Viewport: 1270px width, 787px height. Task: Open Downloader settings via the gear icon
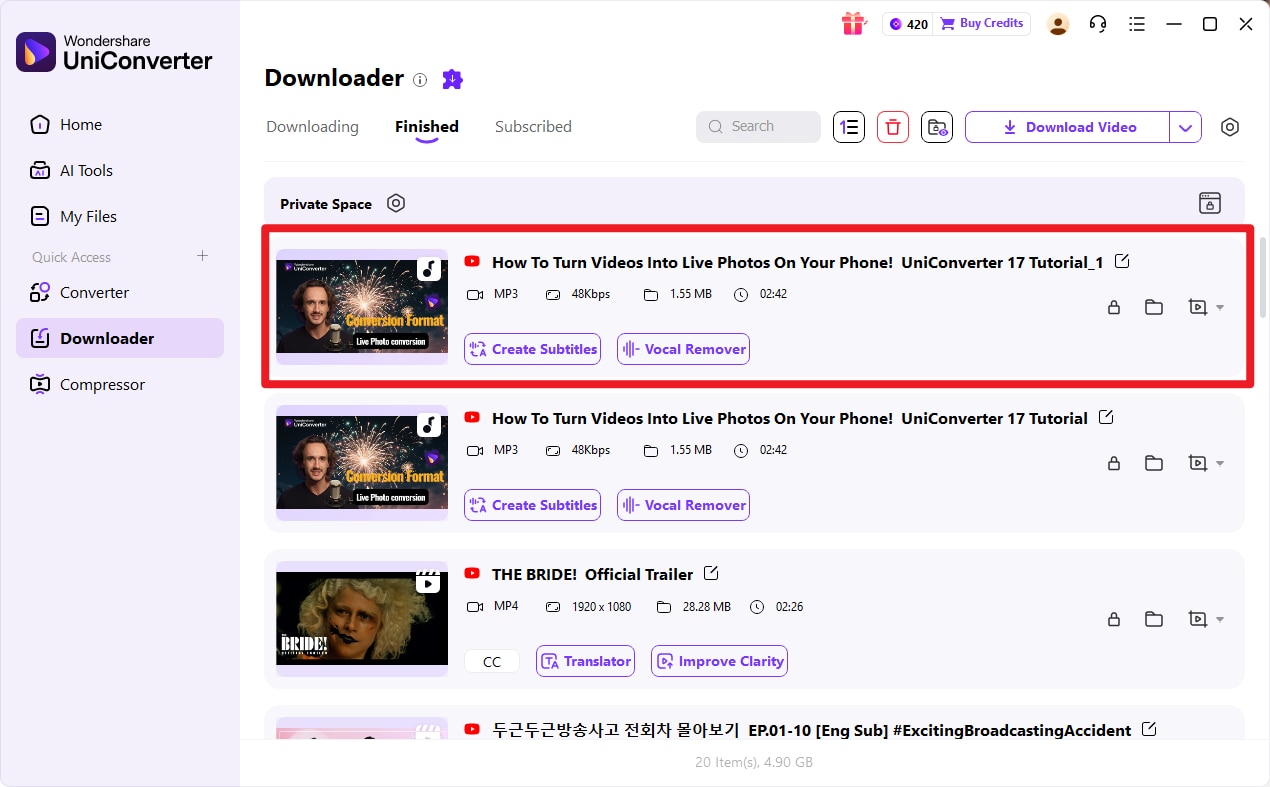click(x=1229, y=127)
